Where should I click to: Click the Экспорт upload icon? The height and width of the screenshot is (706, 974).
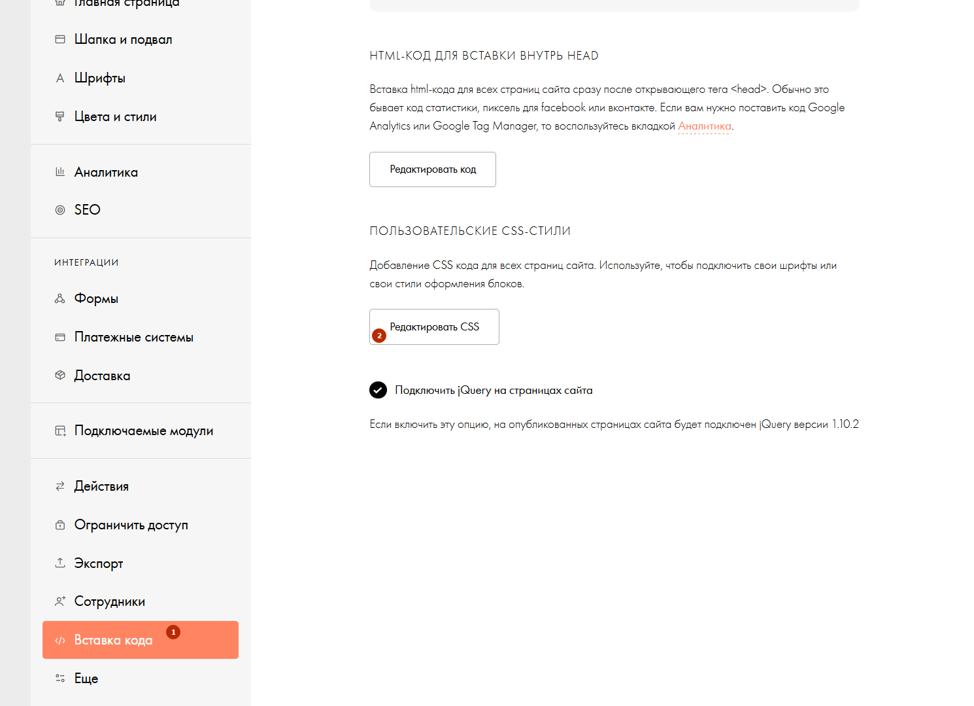coord(60,563)
